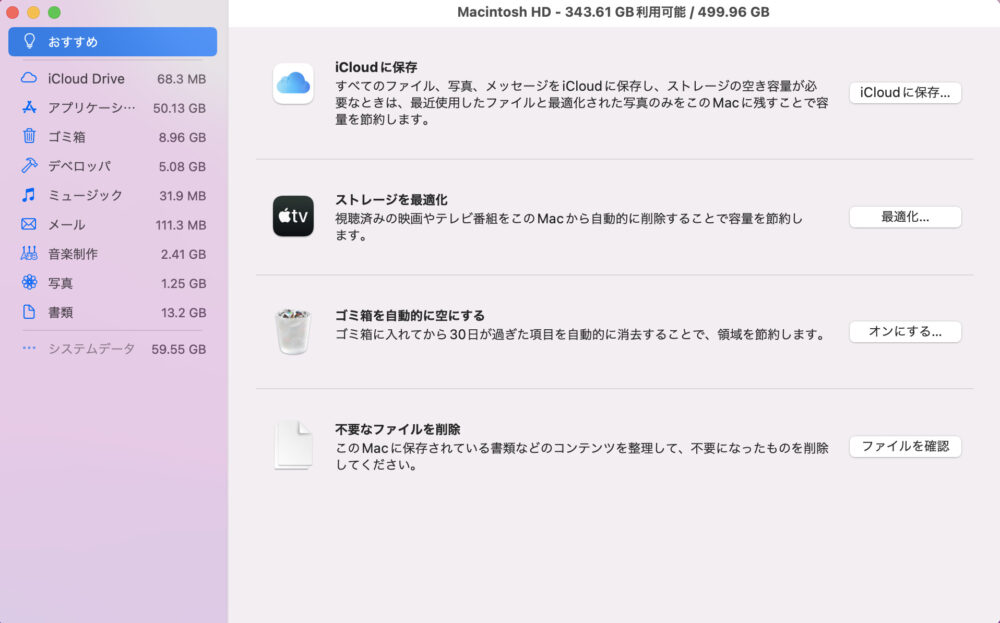Click the Apple TV app icon
Image resolution: width=1000 pixels, height=623 pixels.
pyautogui.click(x=293, y=216)
